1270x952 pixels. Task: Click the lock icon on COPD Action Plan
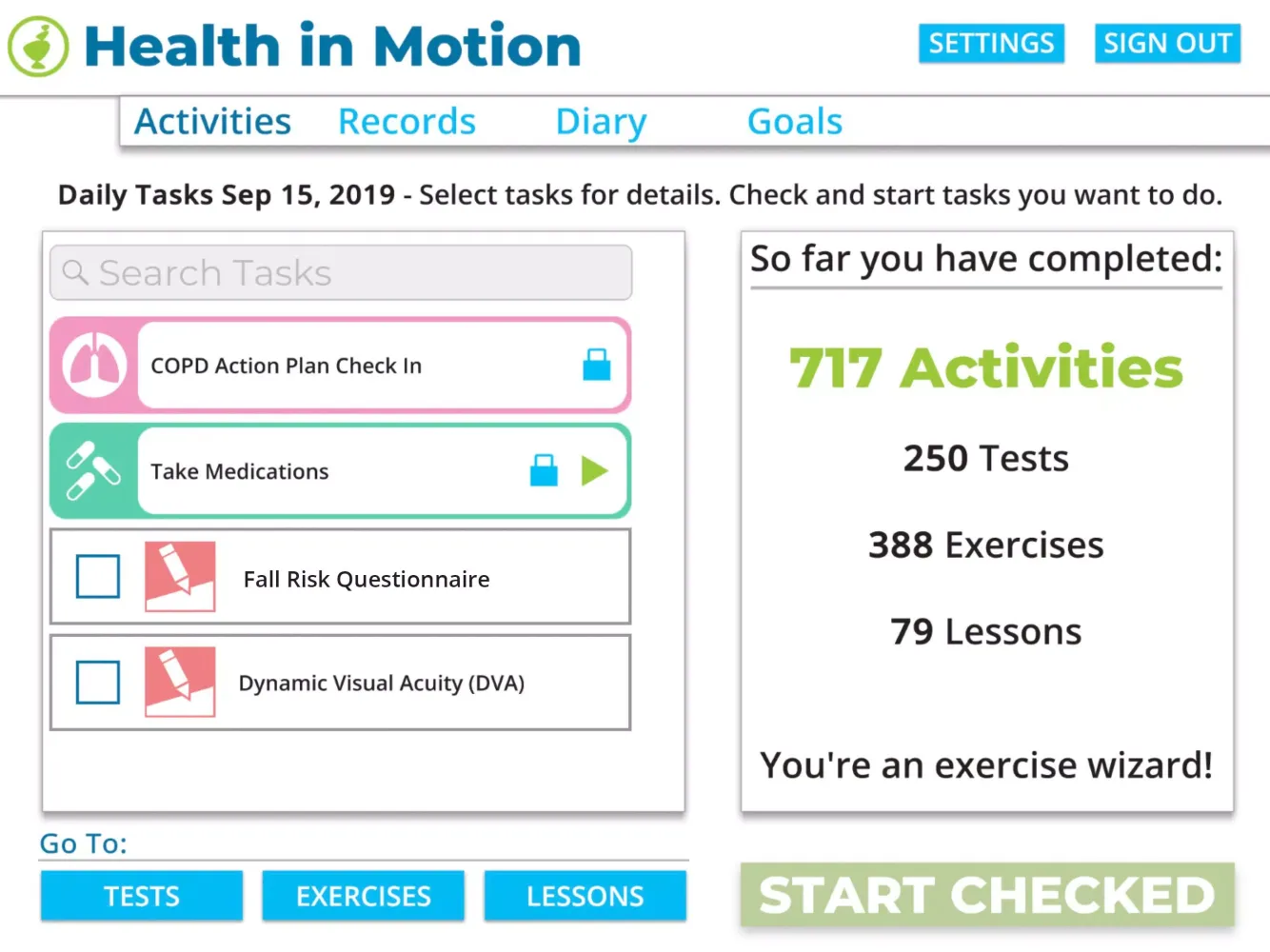click(x=597, y=365)
